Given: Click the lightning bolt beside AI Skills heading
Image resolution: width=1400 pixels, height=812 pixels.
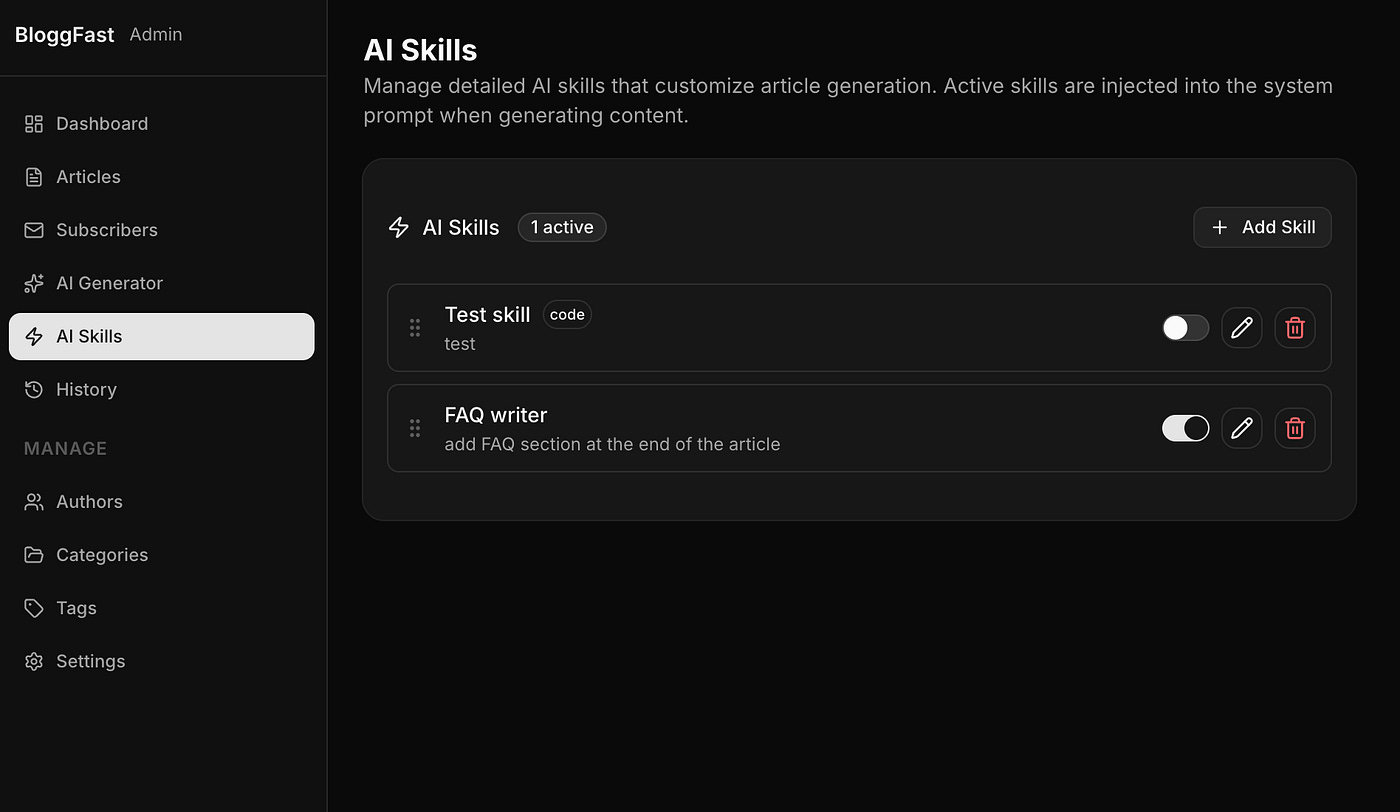Looking at the screenshot, I should (399, 227).
